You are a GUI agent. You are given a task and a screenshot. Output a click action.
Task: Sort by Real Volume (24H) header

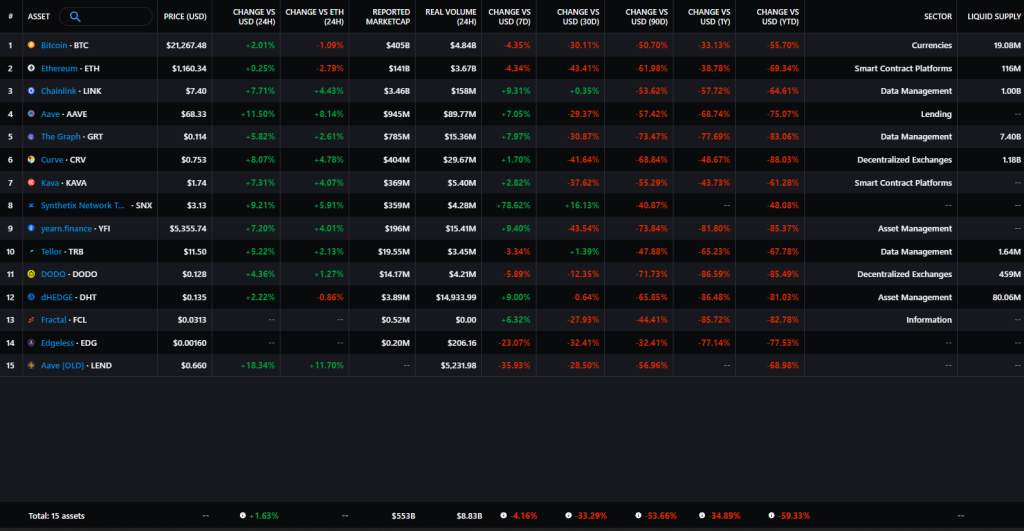click(x=451, y=16)
